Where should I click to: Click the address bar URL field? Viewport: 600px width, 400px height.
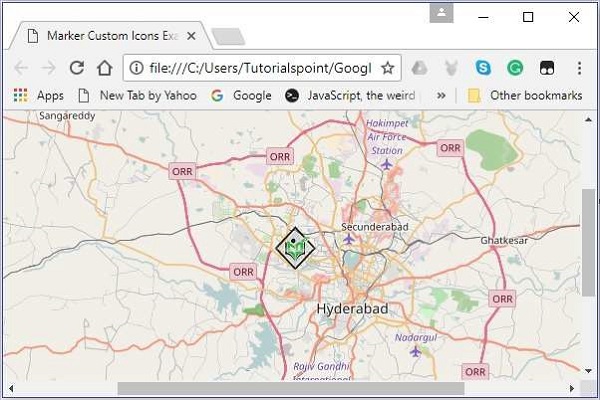tap(260, 68)
